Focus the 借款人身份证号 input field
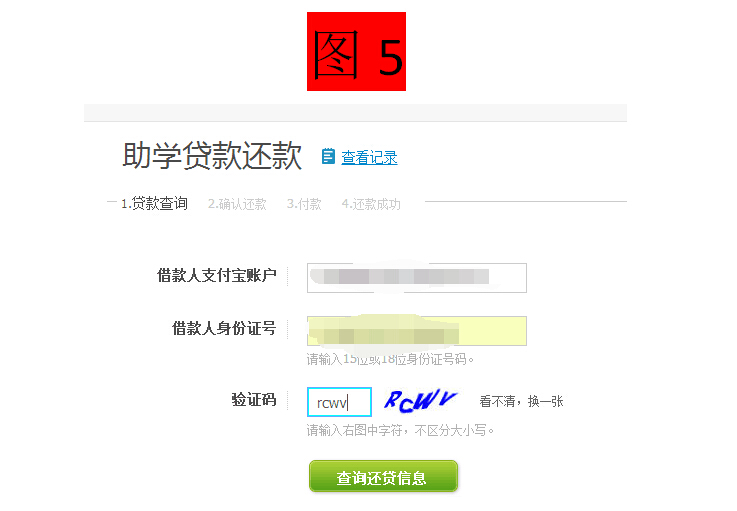 (417, 331)
